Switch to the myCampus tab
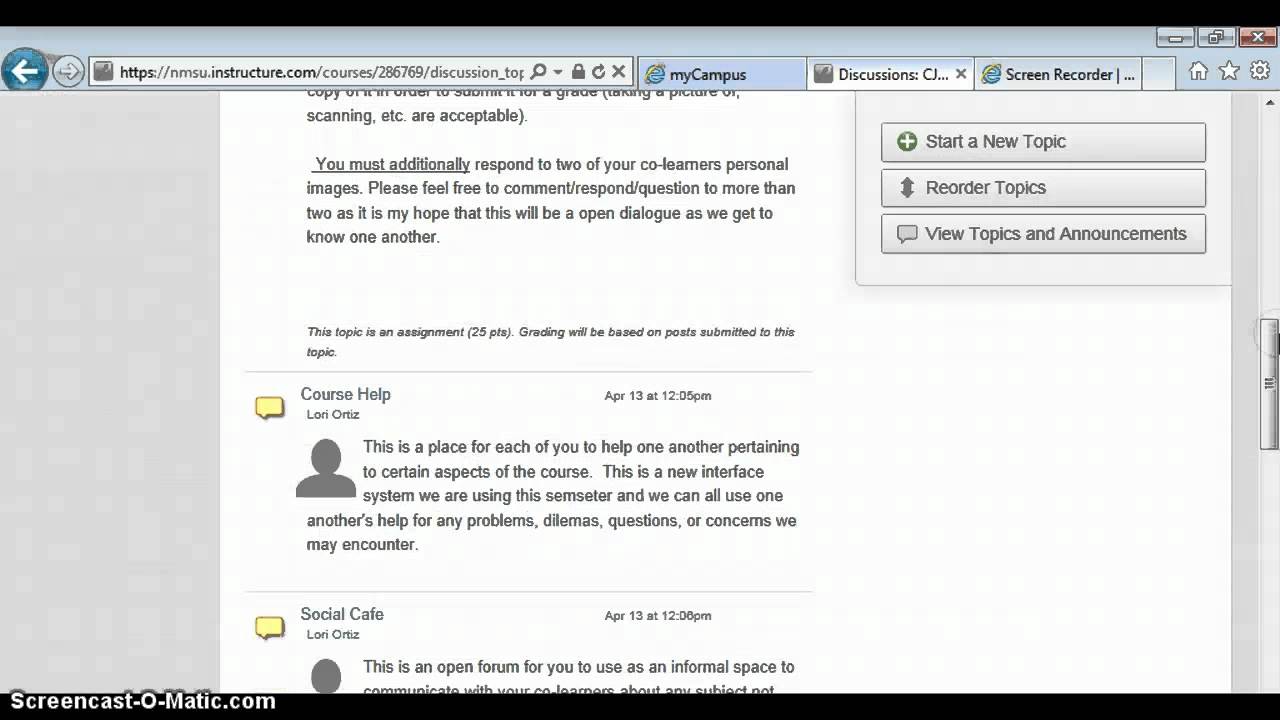 (x=720, y=74)
